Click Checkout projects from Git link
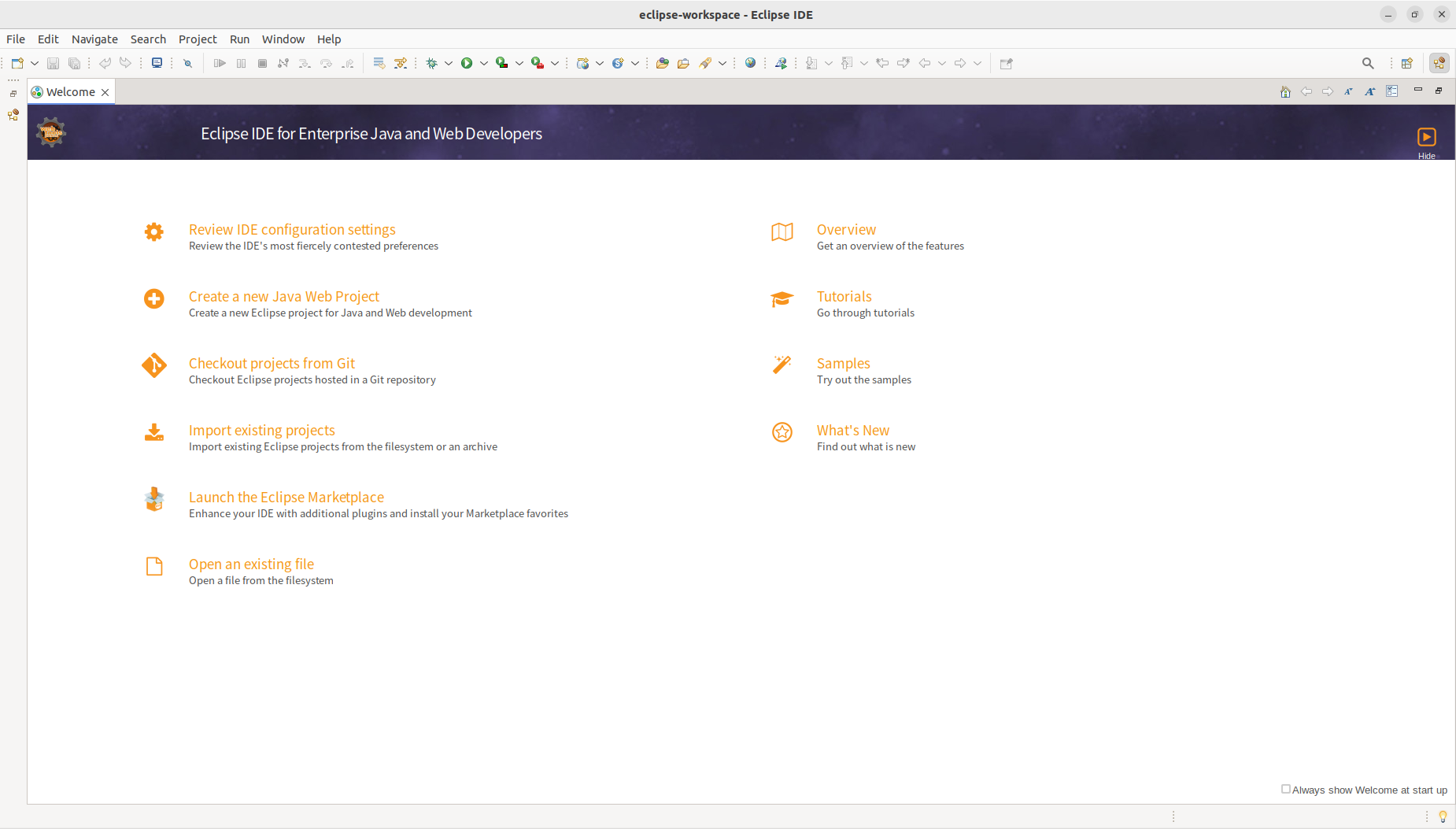The width and height of the screenshot is (1456, 829). pos(272,363)
